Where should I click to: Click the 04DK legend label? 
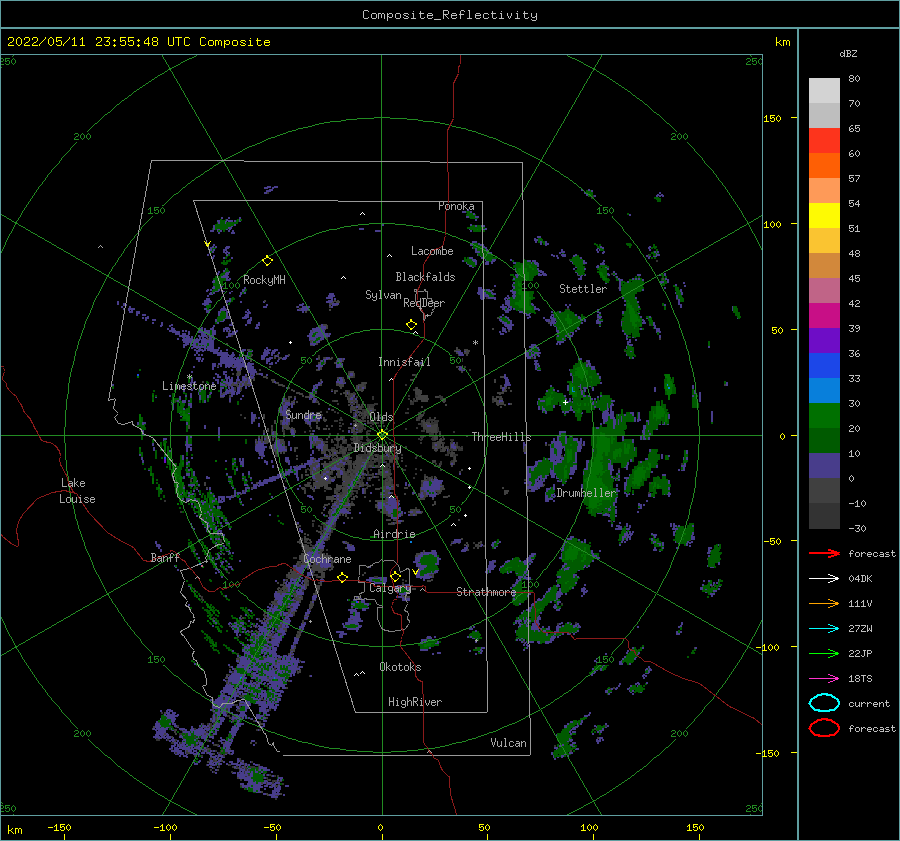point(860,578)
